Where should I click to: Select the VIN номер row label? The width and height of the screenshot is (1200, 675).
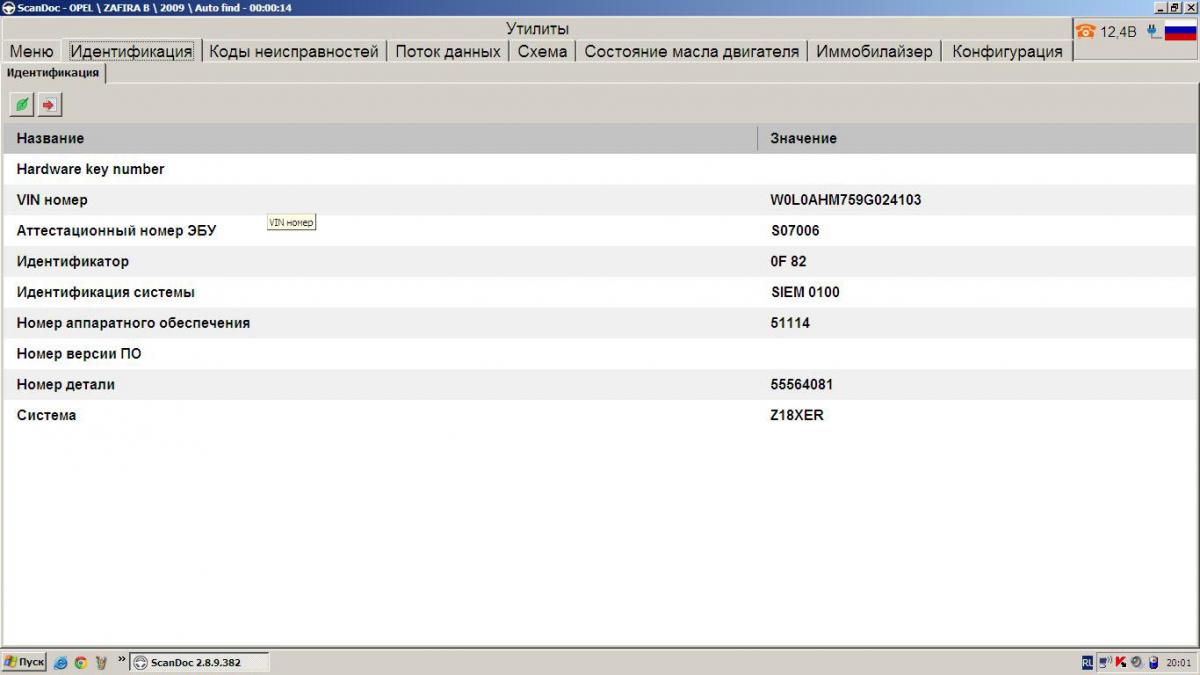(x=52, y=200)
